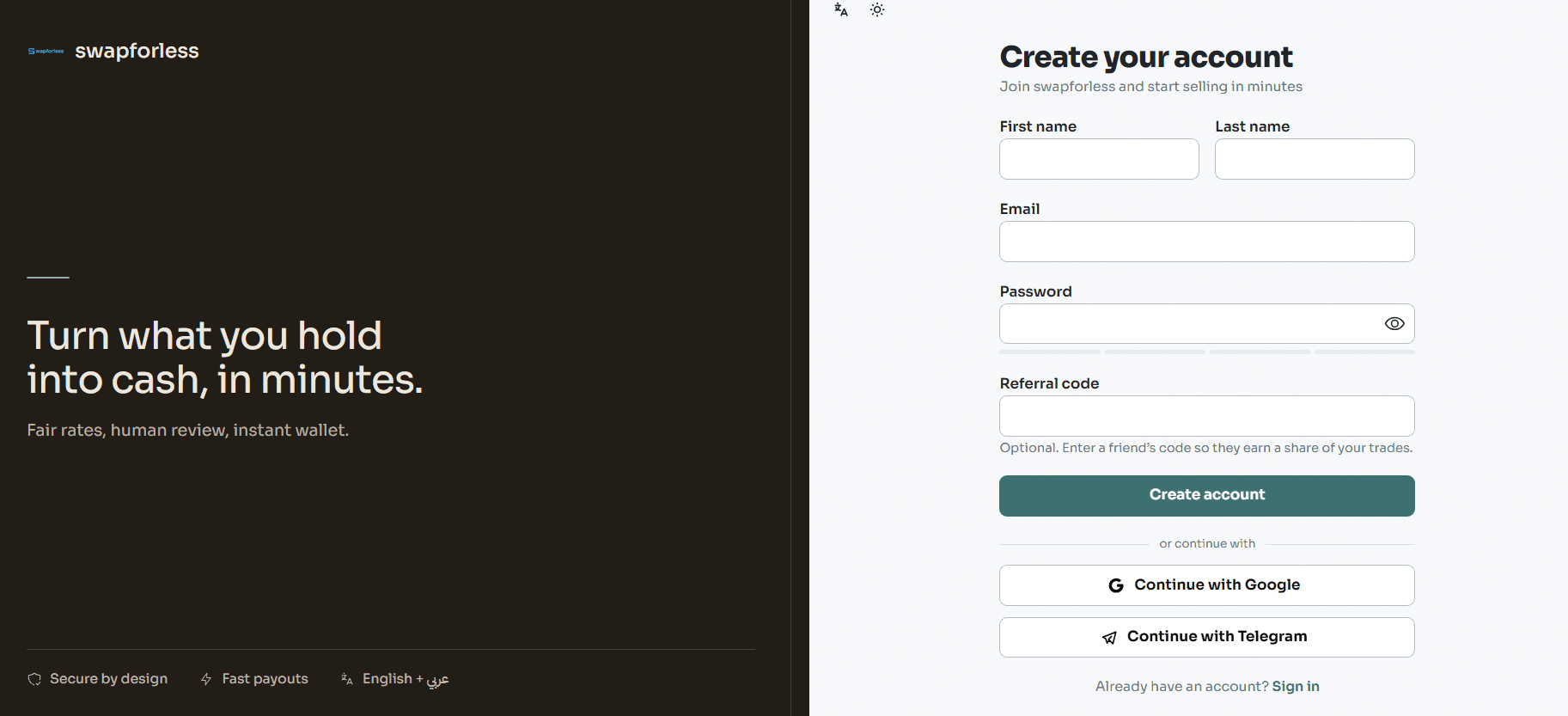This screenshot has height=716, width=1568.
Task: Click the shield icon beside Secure by design
Action: click(34, 679)
